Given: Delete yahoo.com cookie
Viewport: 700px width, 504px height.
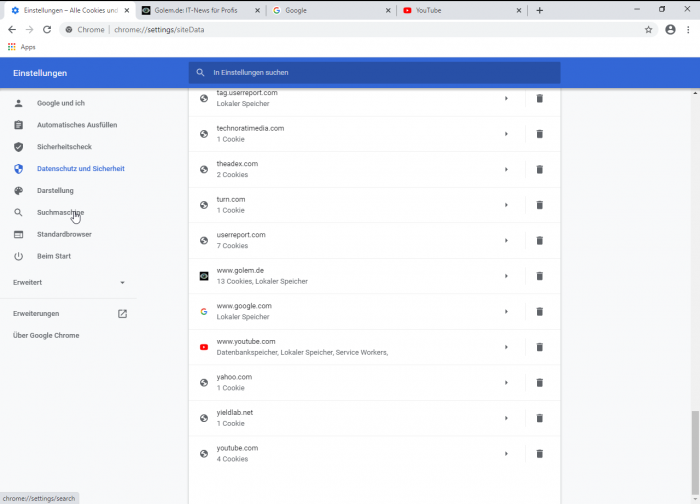Looking at the screenshot, I should coord(539,383).
